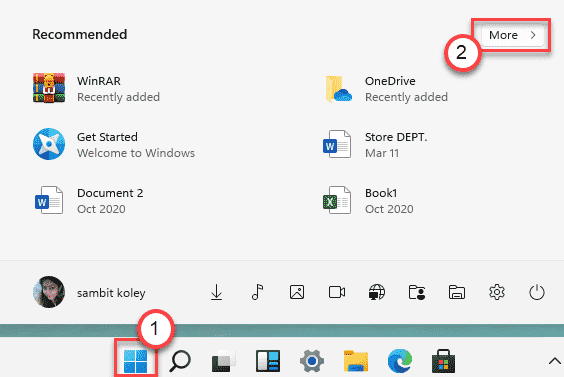Expand the More recommended items
Image resolution: width=564 pixels, height=377 pixels.
click(513, 35)
